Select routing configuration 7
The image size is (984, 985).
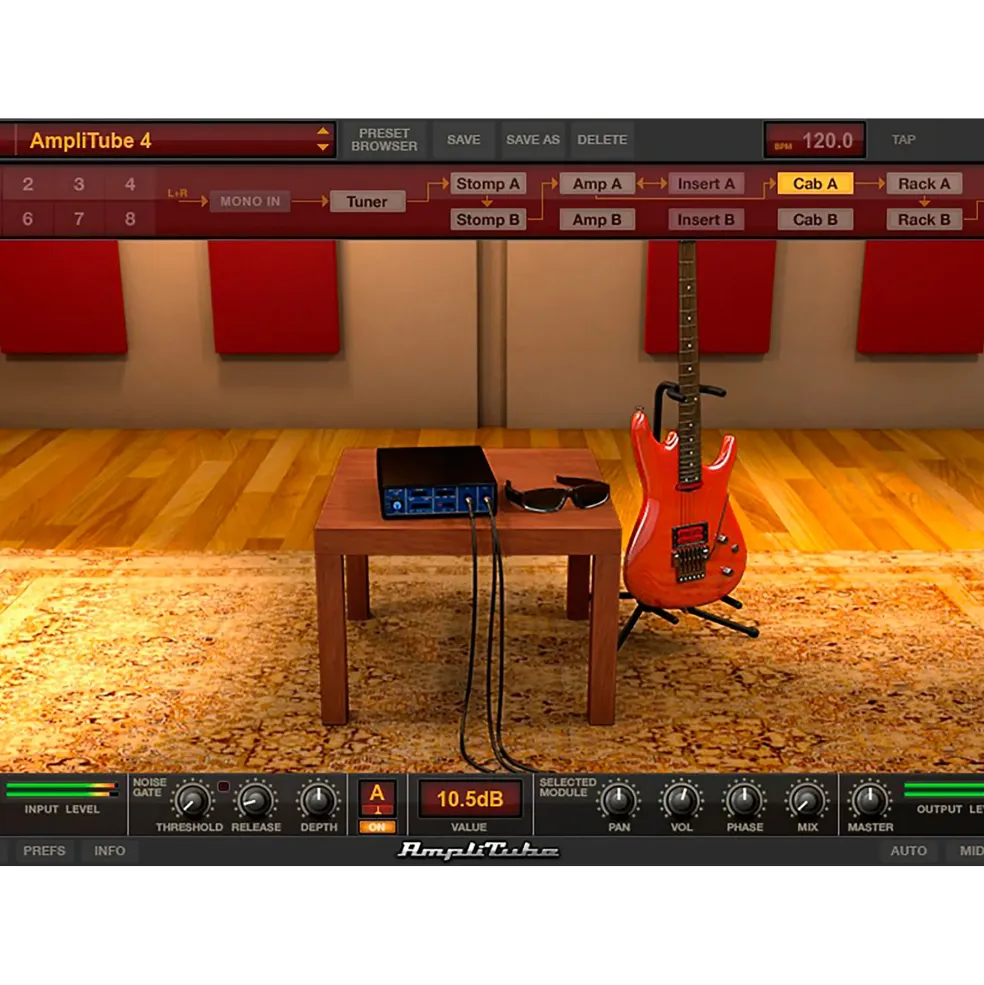79,219
